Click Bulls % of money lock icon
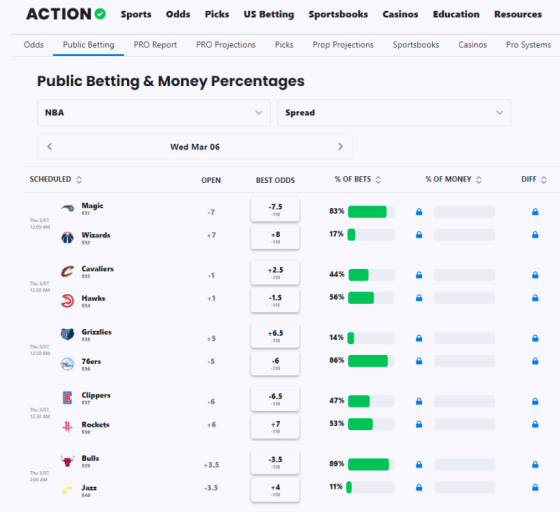560x512 pixels. (x=419, y=465)
